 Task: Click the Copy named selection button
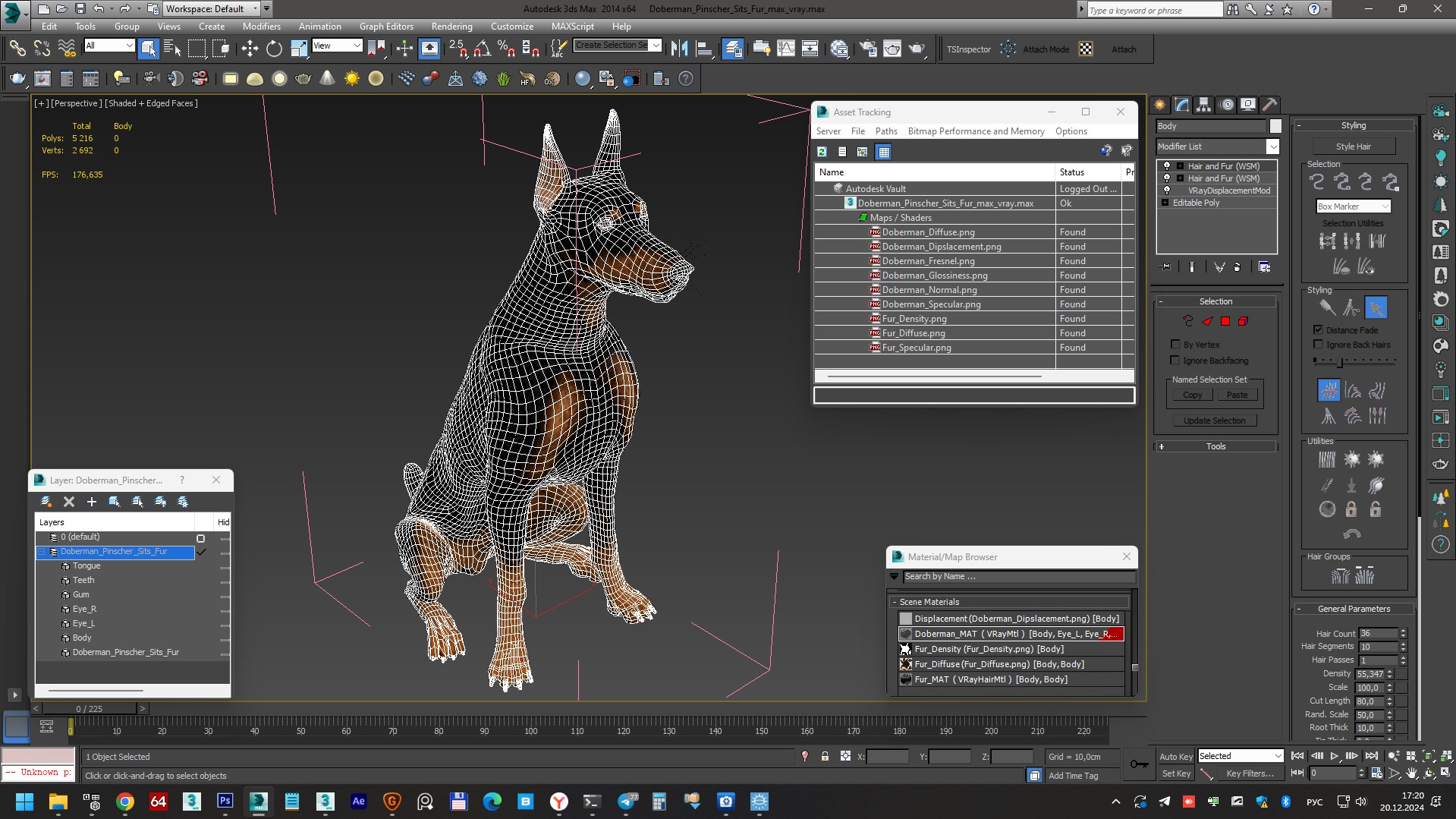coord(1192,395)
